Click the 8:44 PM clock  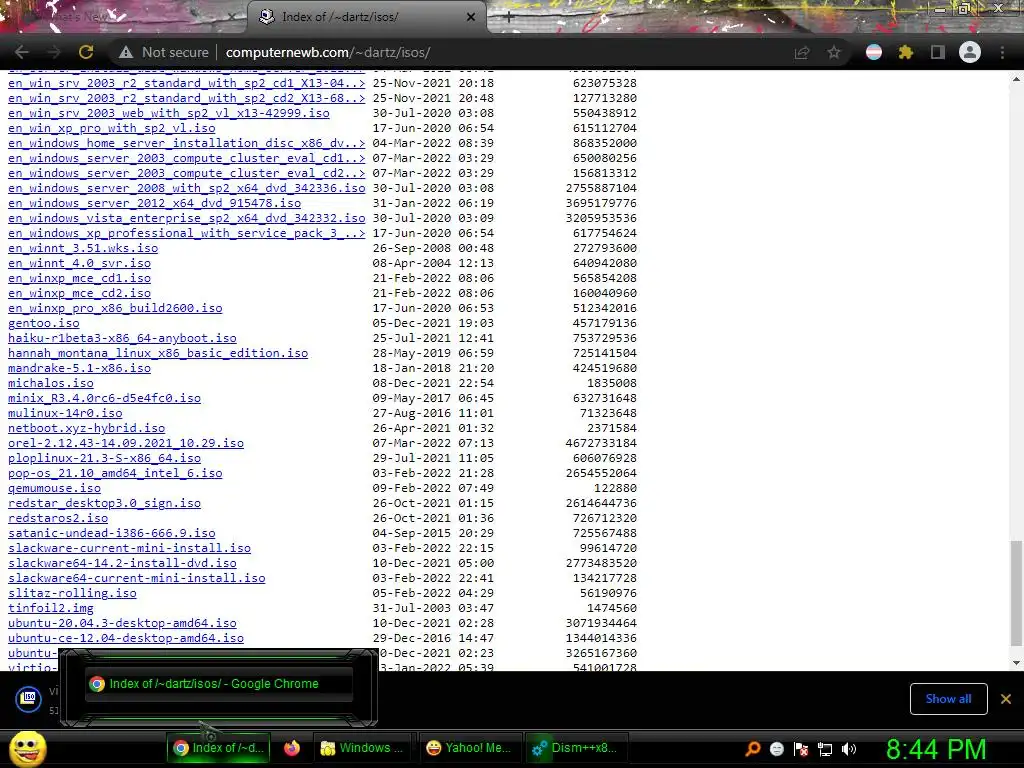pyautogui.click(x=936, y=749)
